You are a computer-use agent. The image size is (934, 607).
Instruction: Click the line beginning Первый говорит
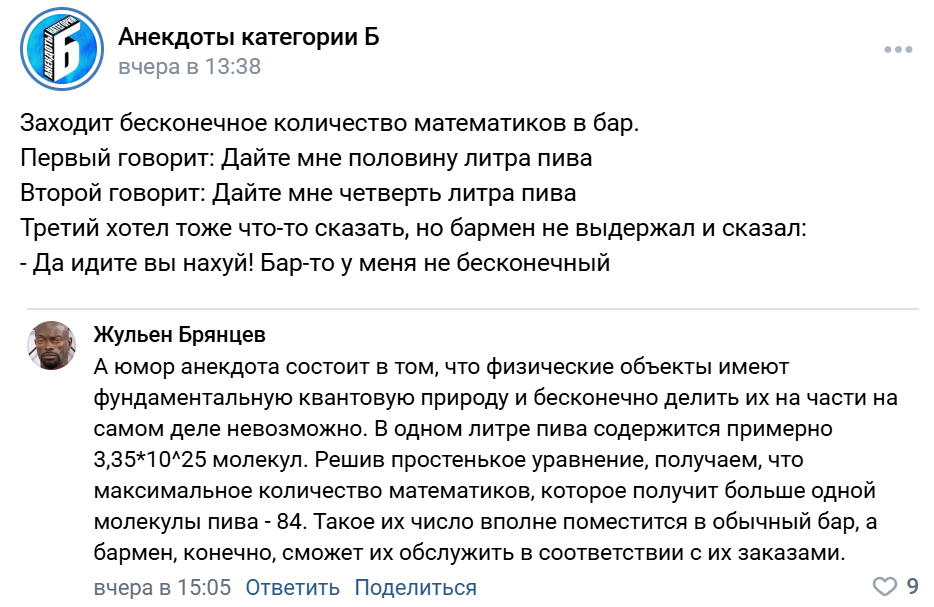pyautogui.click(x=306, y=159)
